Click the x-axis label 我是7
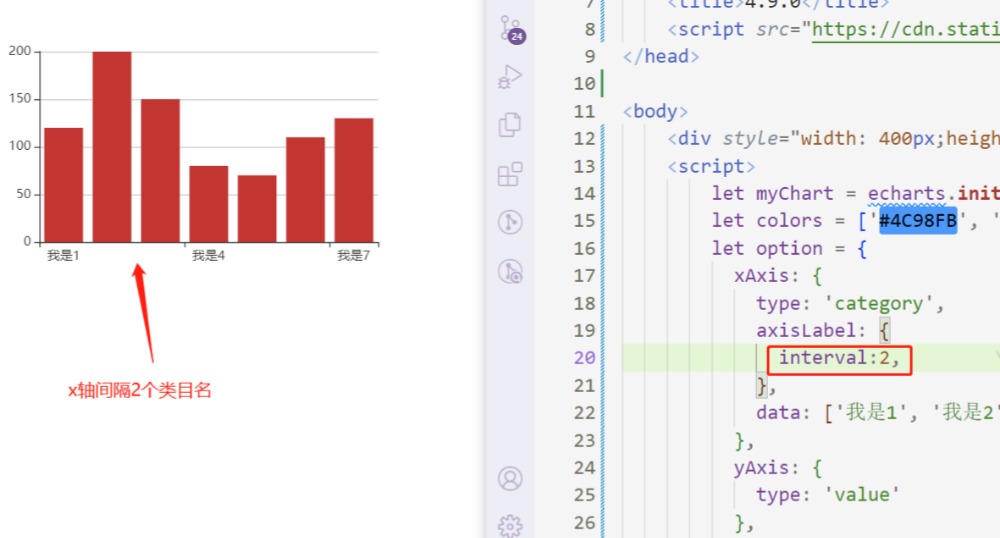 [x=353, y=256]
